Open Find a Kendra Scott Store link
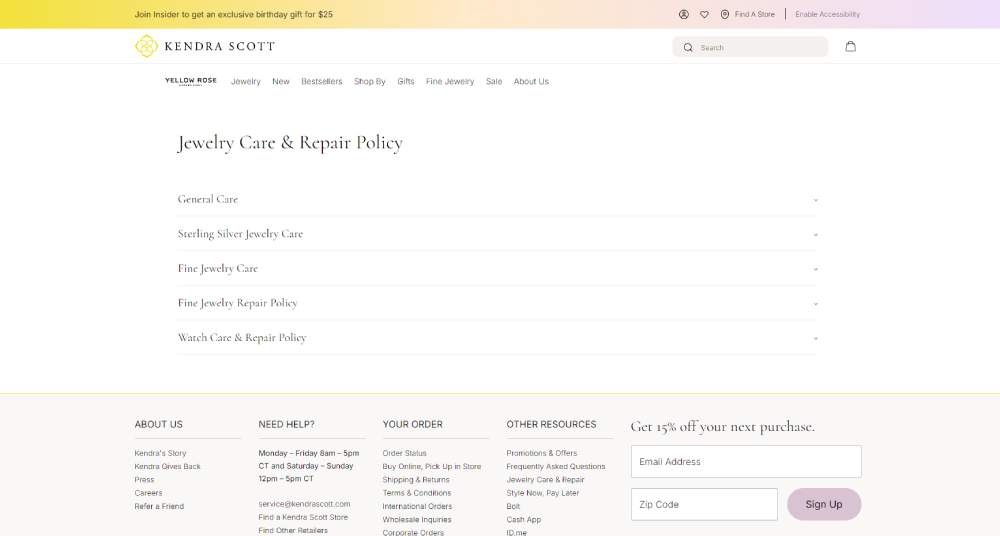The height and width of the screenshot is (536, 1000). coord(303,517)
